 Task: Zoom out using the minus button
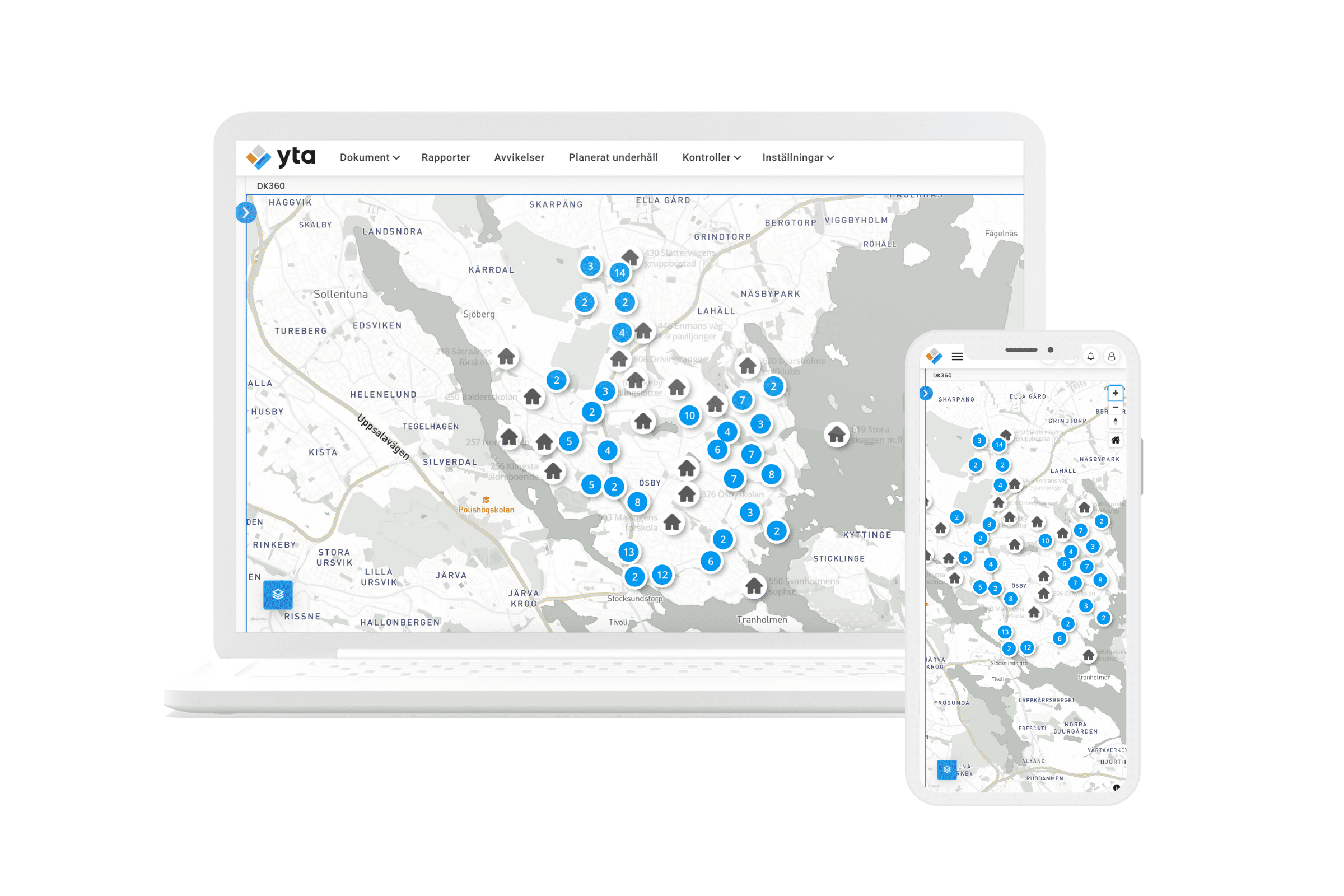[x=1115, y=408]
